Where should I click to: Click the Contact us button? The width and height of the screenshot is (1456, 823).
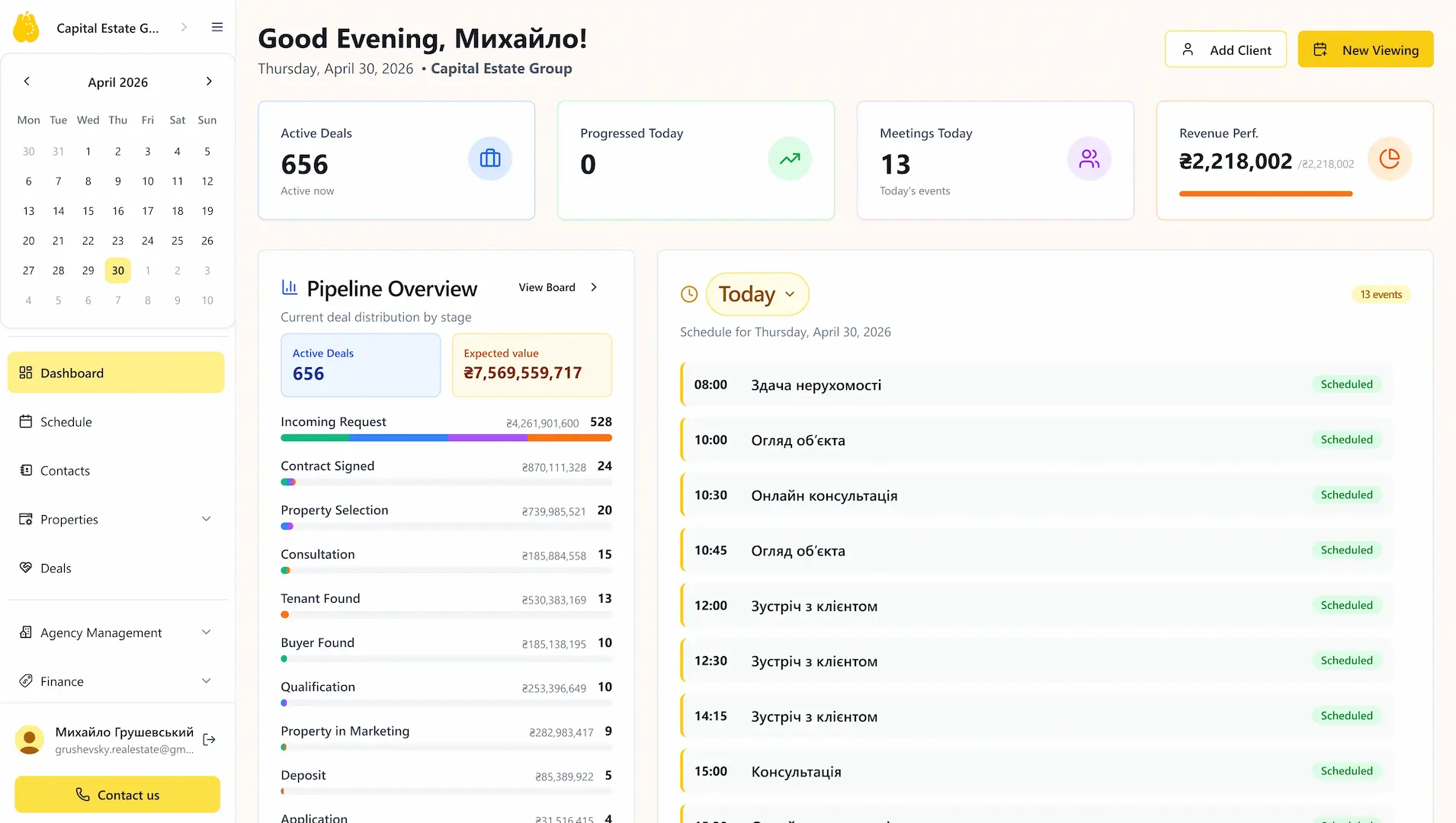[x=117, y=795]
